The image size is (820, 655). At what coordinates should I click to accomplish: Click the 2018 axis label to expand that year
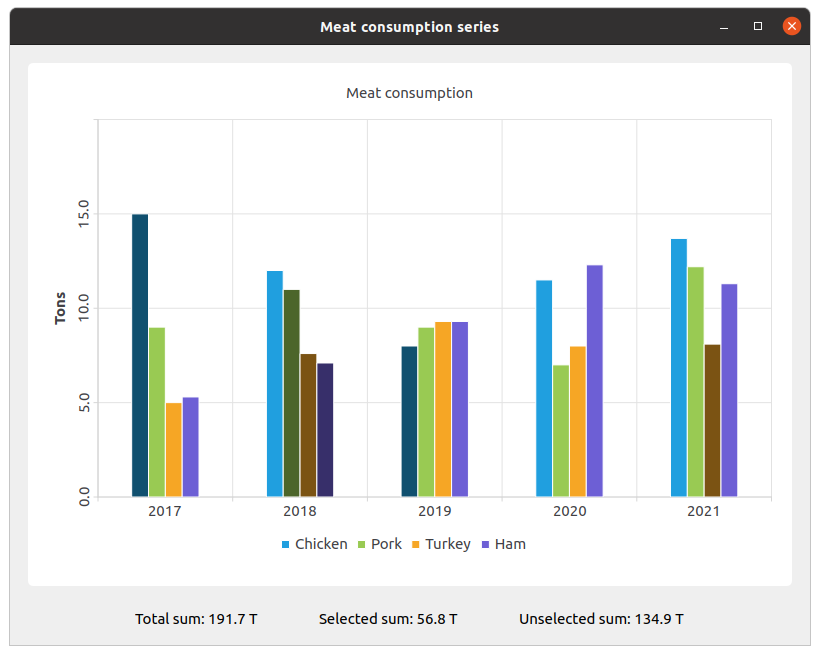[299, 511]
